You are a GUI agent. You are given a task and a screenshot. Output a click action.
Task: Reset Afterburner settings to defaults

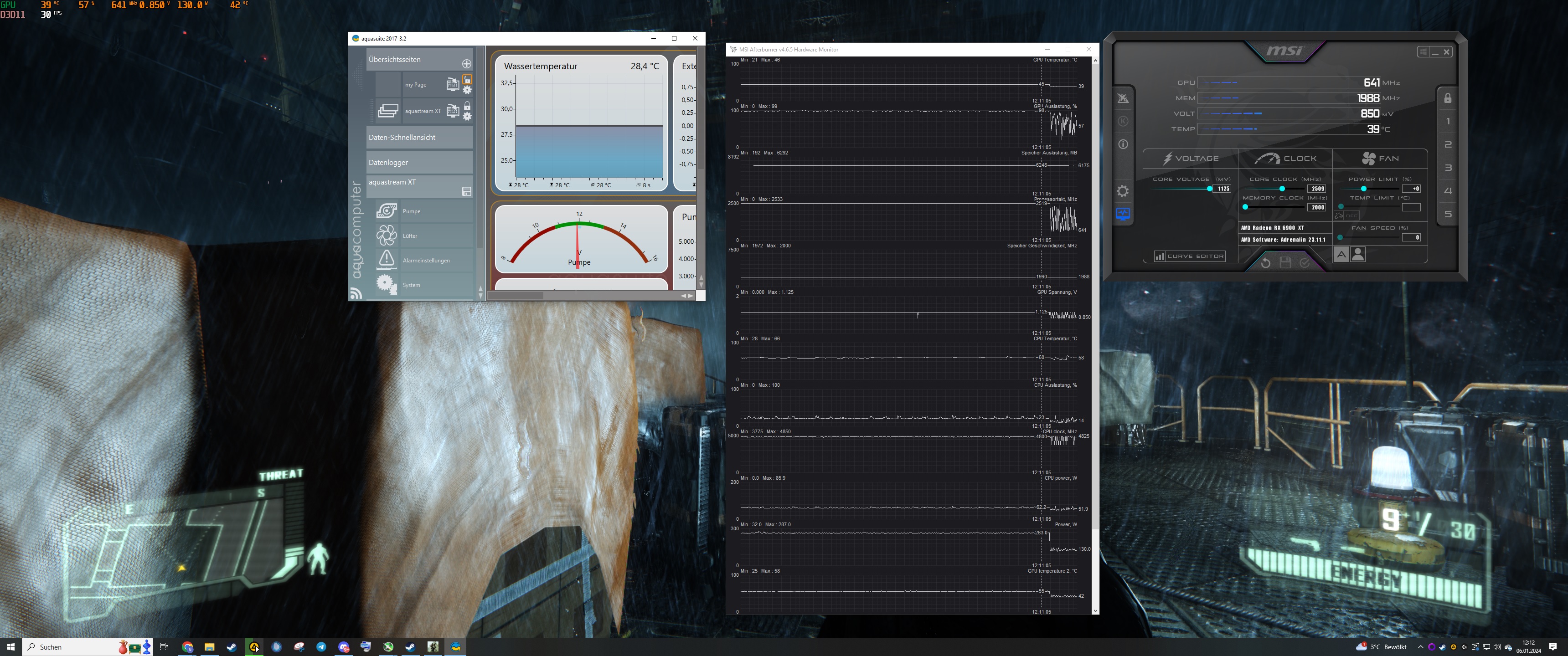[x=1265, y=263]
